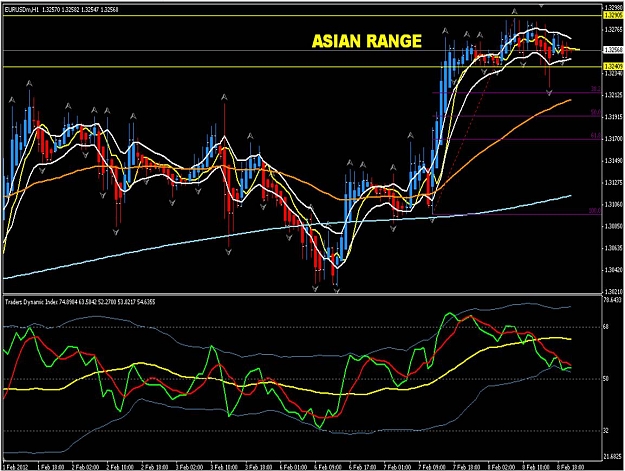Image resolution: width=625 pixels, height=471 pixels.
Task: Click the 1.31060 price scale value
Action: (x=613, y=204)
